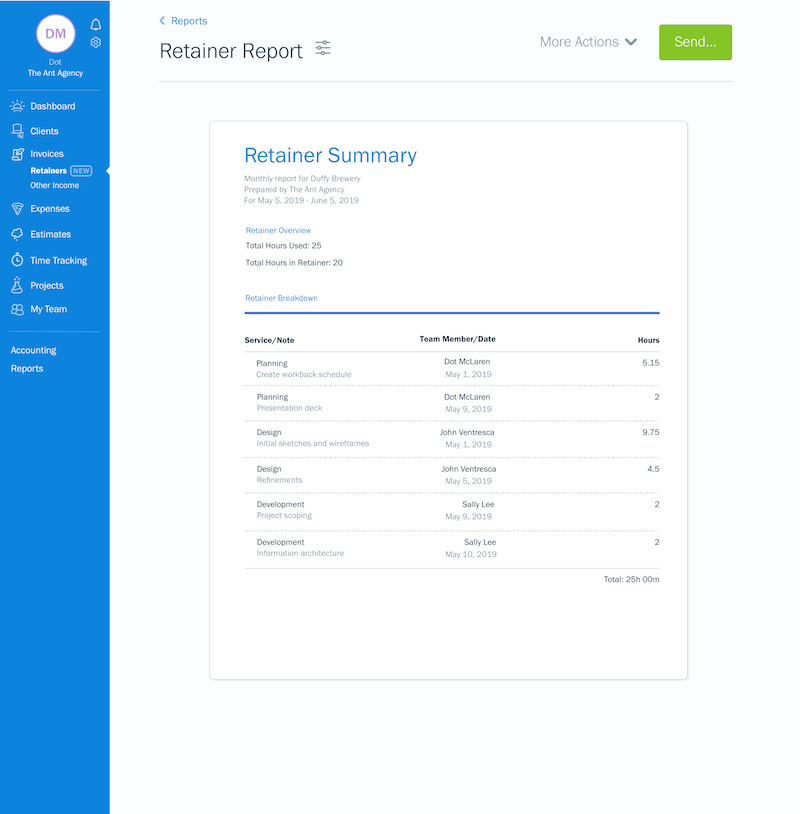
Task: Click the 9.75 hours value
Action: (x=650, y=432)
